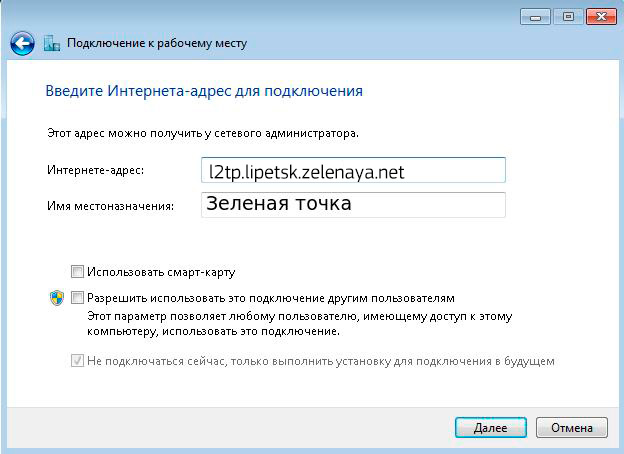The height and width of the screenshot is (454, 624).
Task: Click the title 'Подключение к рабочему месту'
Action: [157, 43]
